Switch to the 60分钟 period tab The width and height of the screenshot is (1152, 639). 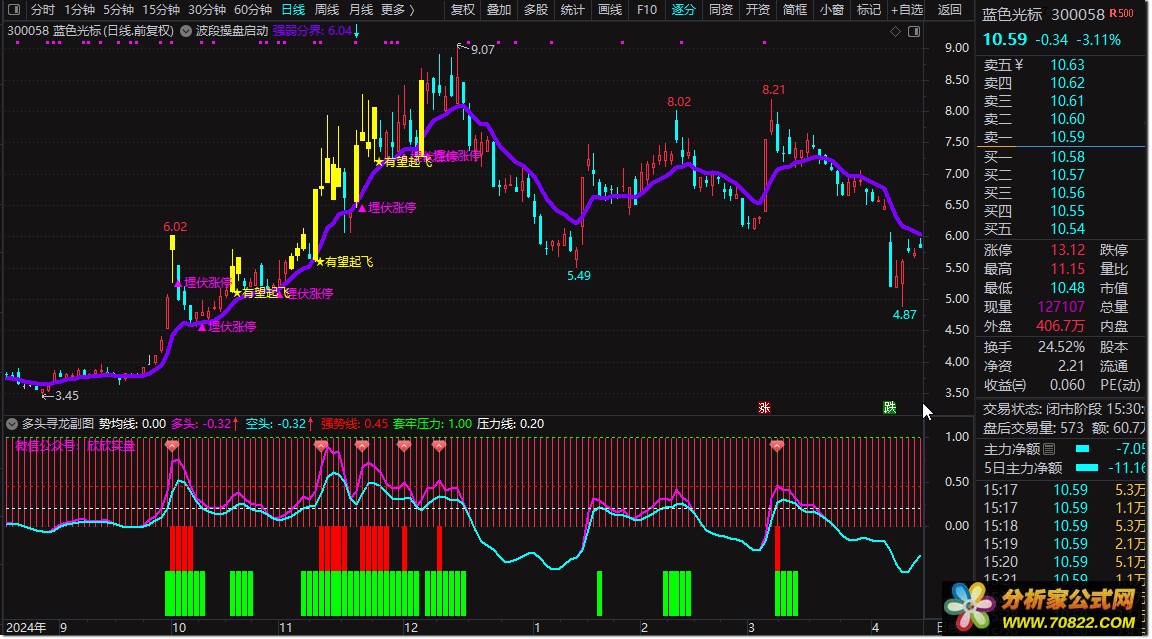pos(253,10)
